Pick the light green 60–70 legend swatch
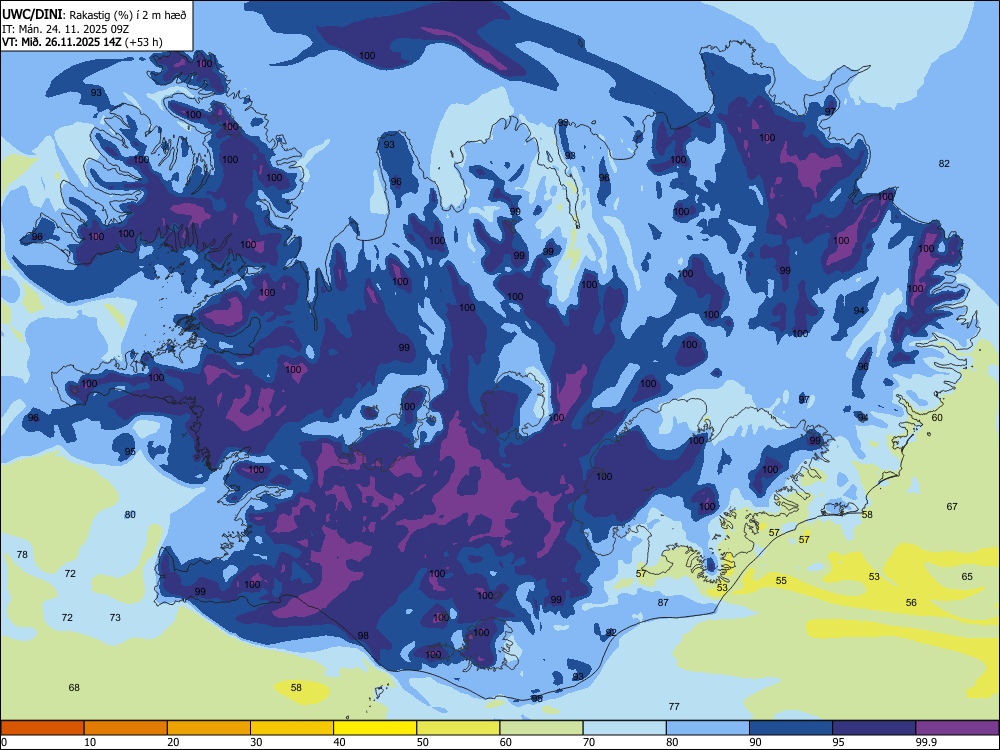 [541, 728]
